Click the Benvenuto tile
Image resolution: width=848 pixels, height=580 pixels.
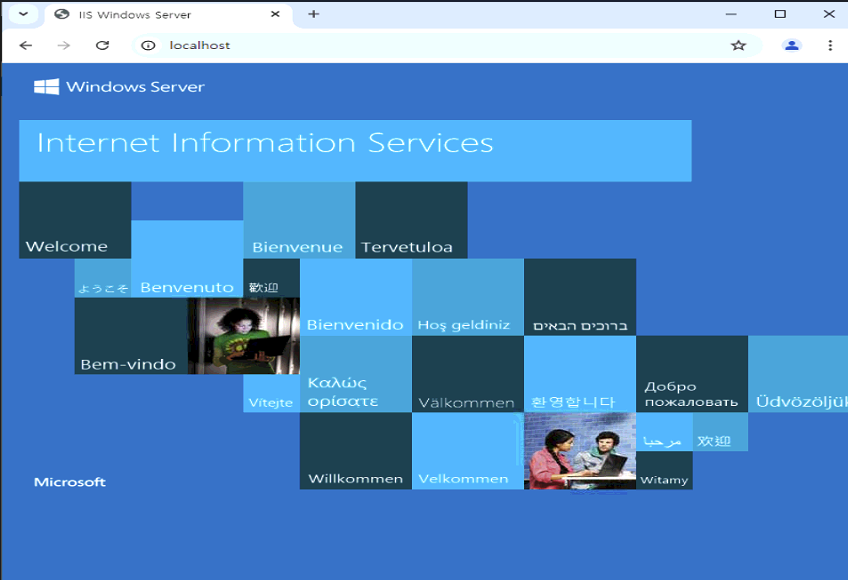[187, 259]
